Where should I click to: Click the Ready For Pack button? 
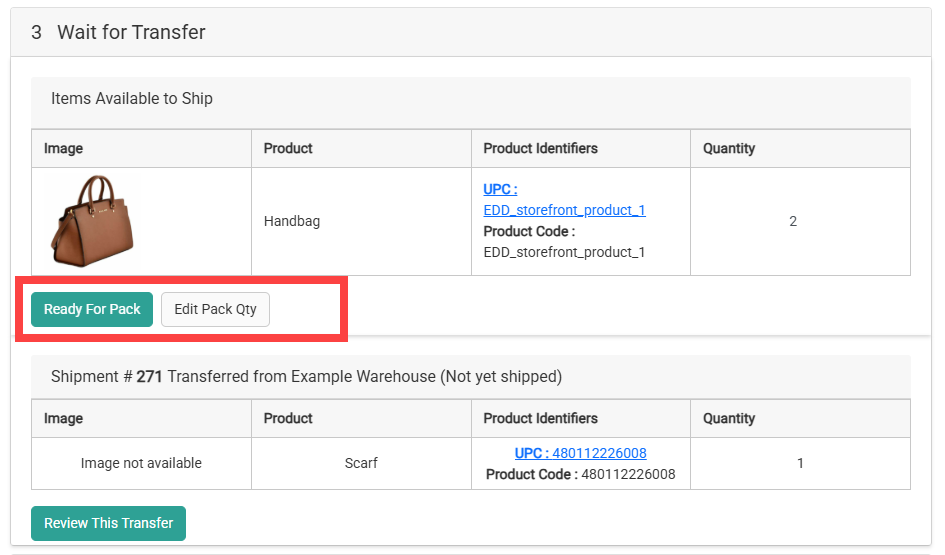(92, 309)
